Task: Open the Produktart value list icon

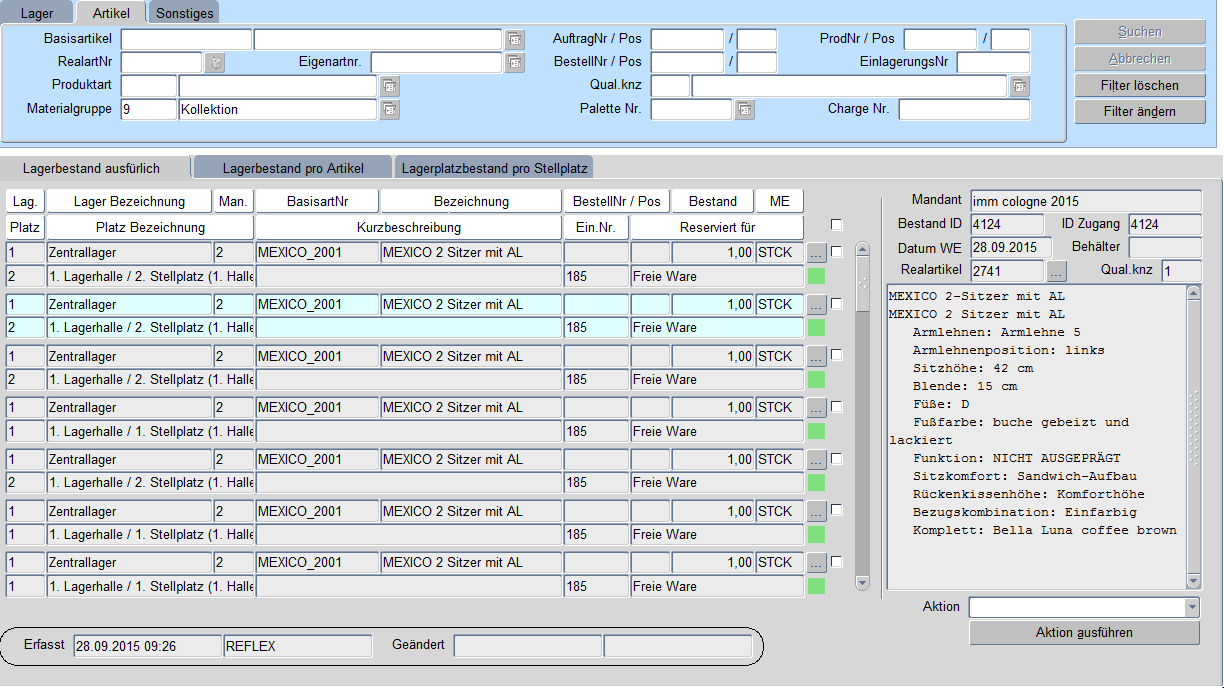Action: [389, 86]
